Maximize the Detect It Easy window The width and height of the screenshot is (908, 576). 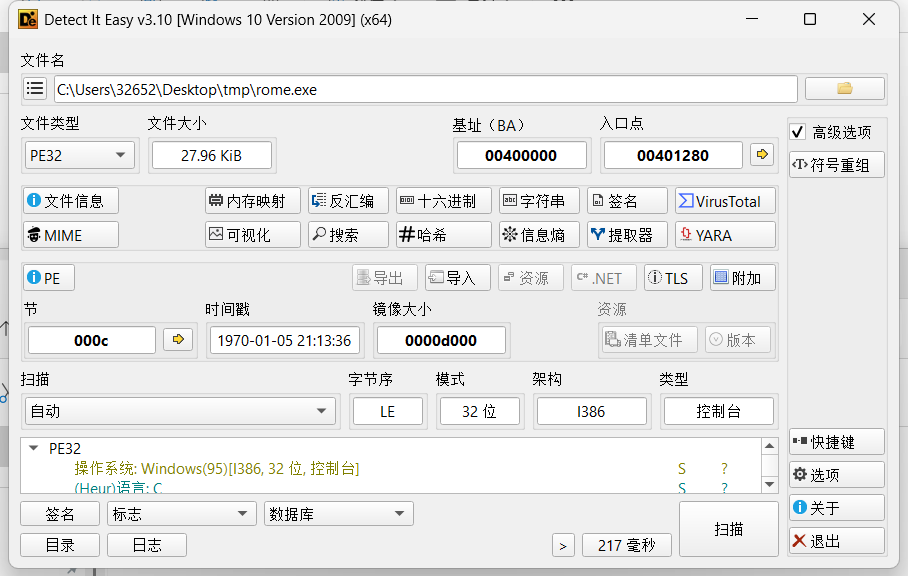(x=810, y=19)
